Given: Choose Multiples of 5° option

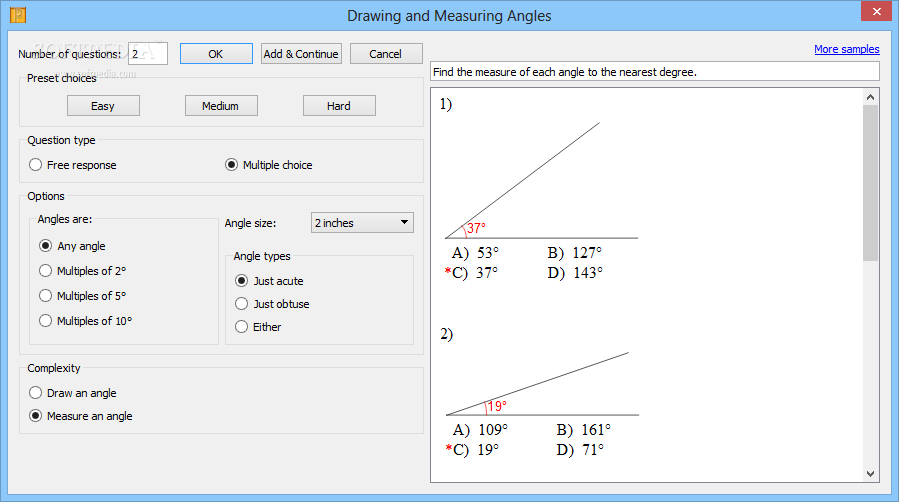Looking at the screenshot, I should [x=83, y=296].
